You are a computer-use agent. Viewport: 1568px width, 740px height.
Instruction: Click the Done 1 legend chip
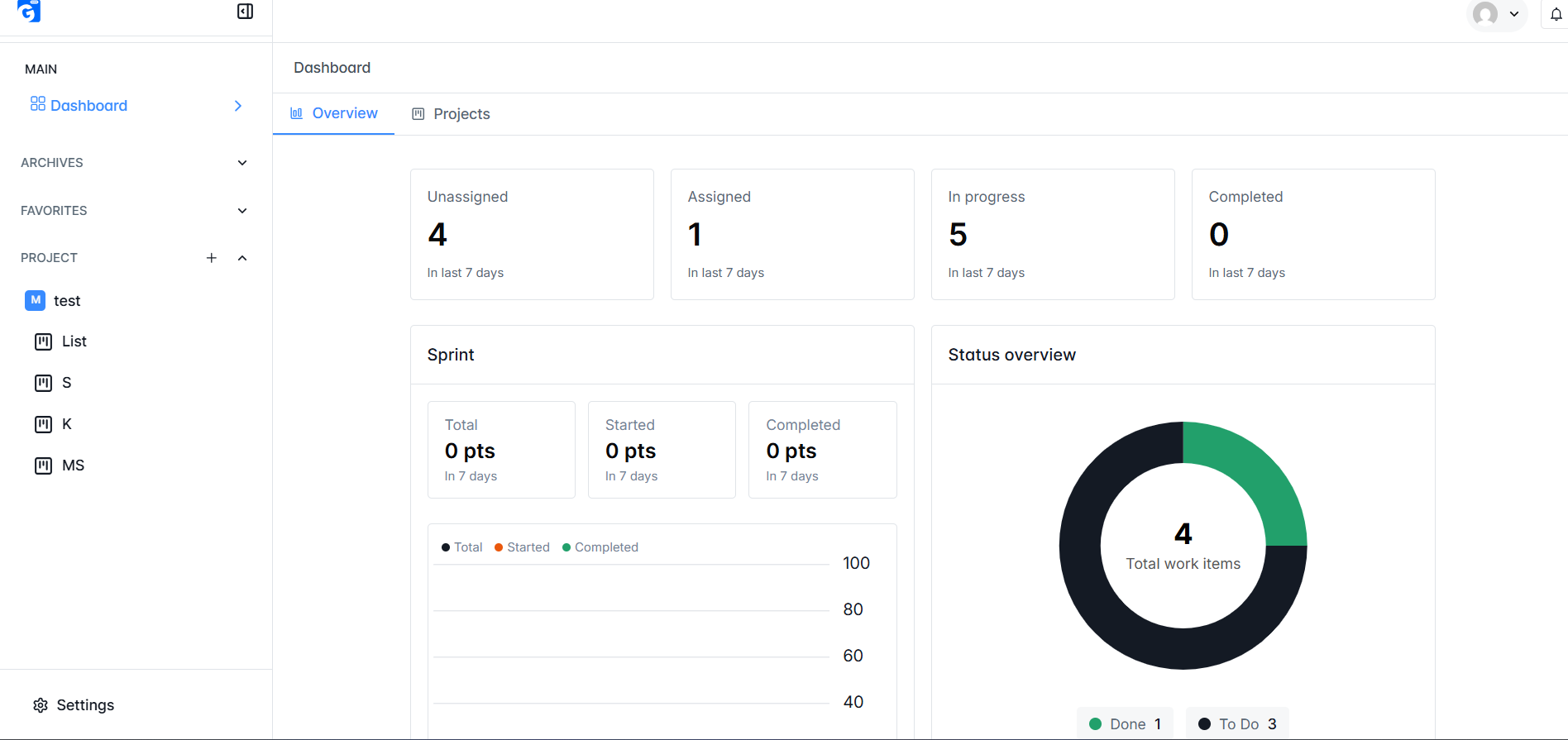click(x=1125, y=724)
